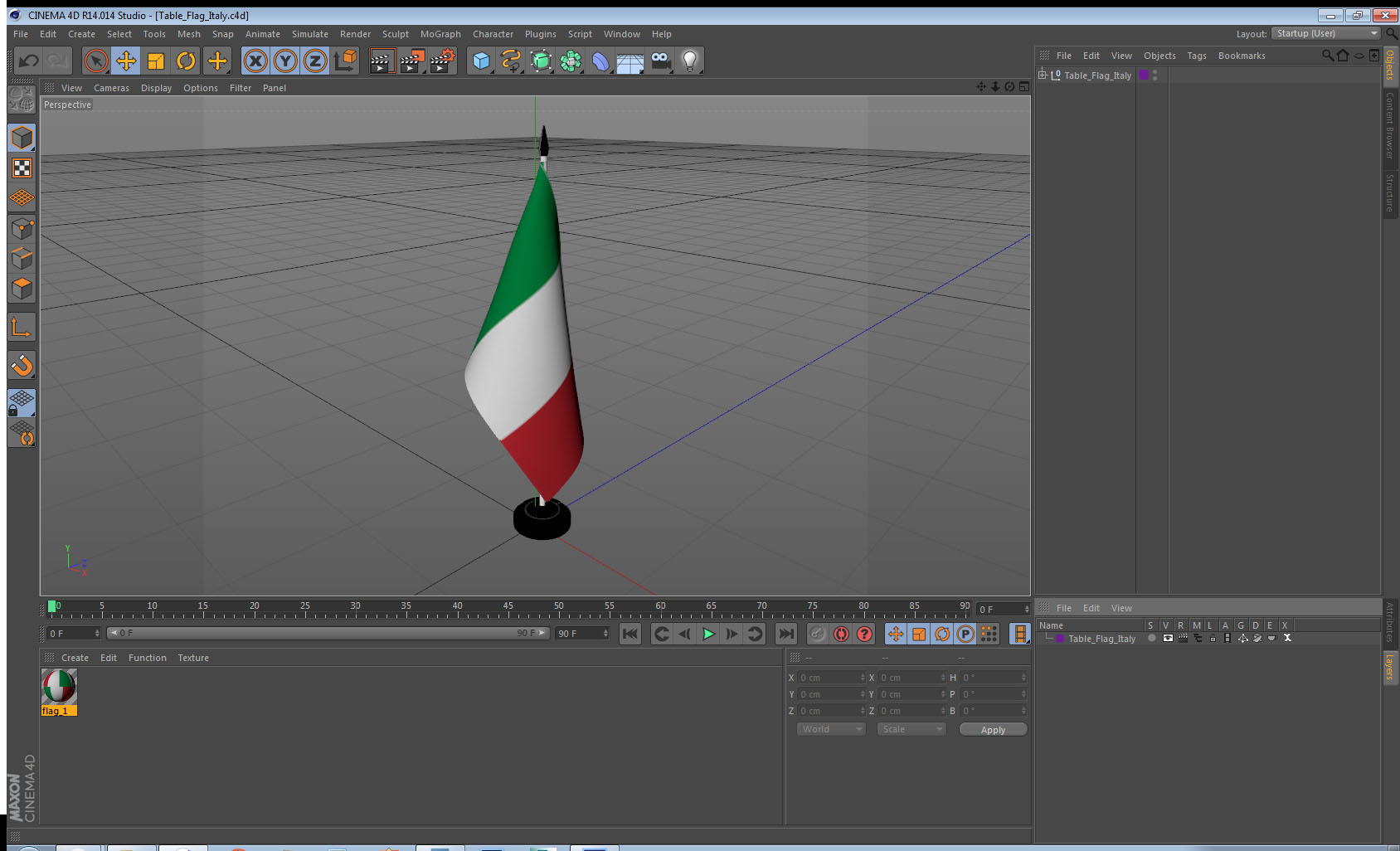
Task: Open the spline pen tools icon
Action: [511, 61]
